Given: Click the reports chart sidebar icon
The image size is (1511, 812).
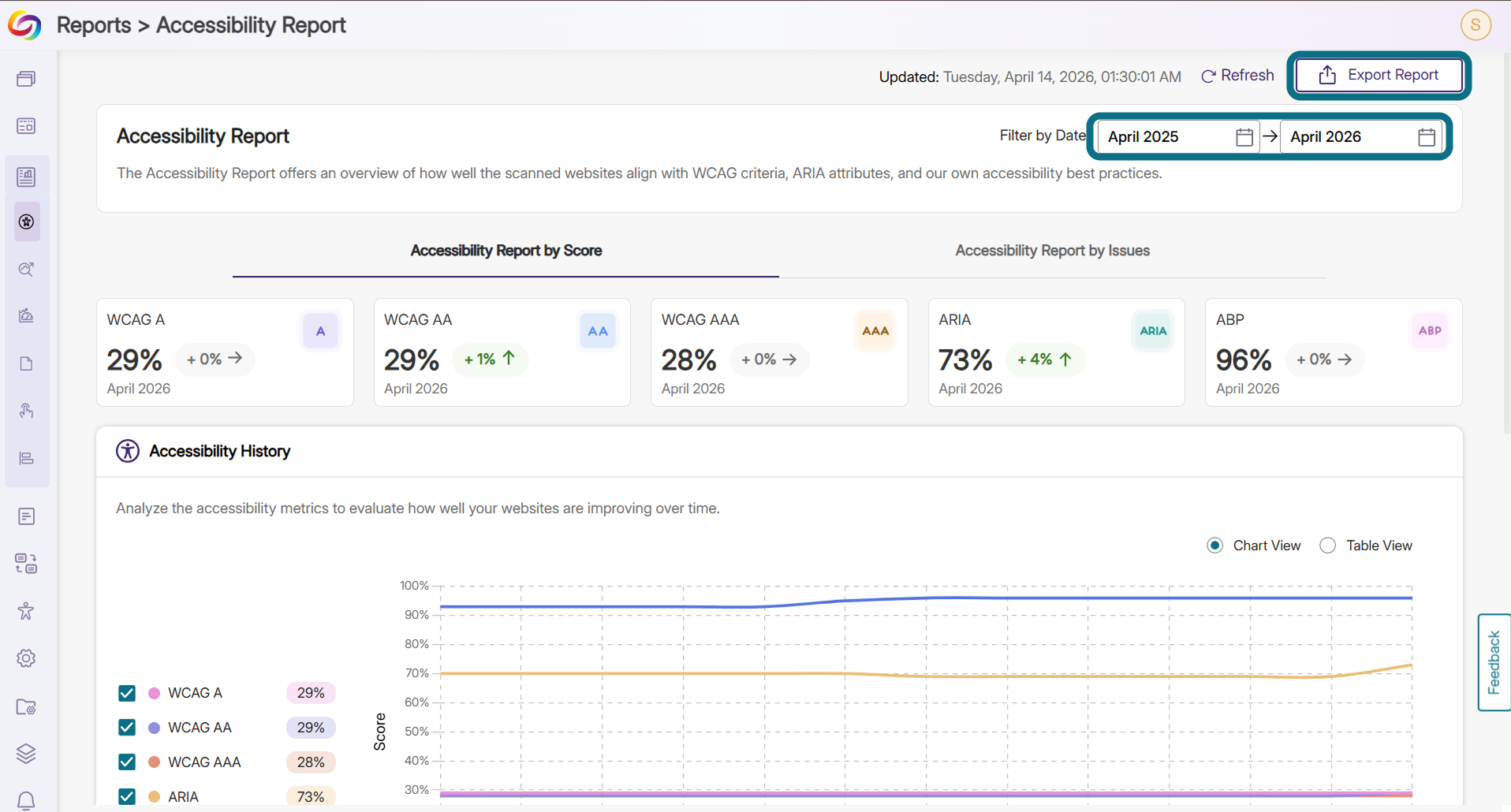Looking at the screenshot, I should tap(26, 177).
